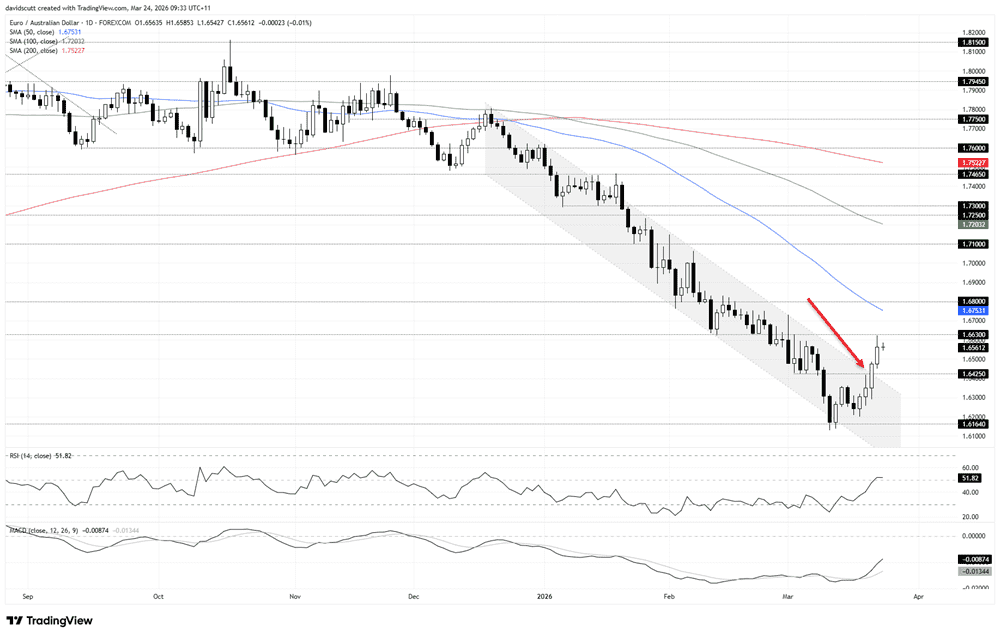This screenshot has width=1001, height=637.
Task: Click the blue 1.67531 tag on price axis
Action: (x=973, y=311)
